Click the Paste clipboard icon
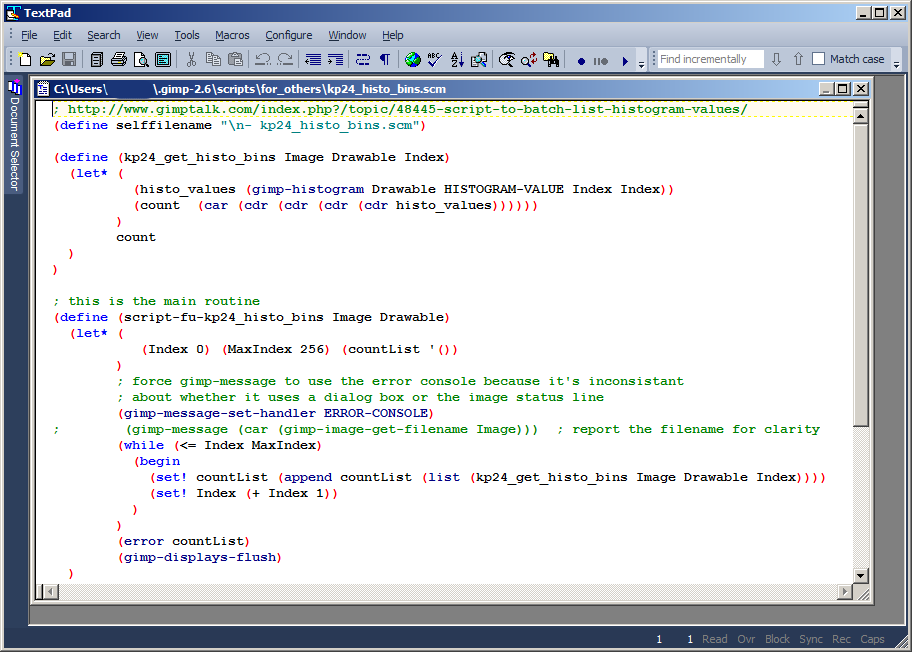 [x=236, y=59]
